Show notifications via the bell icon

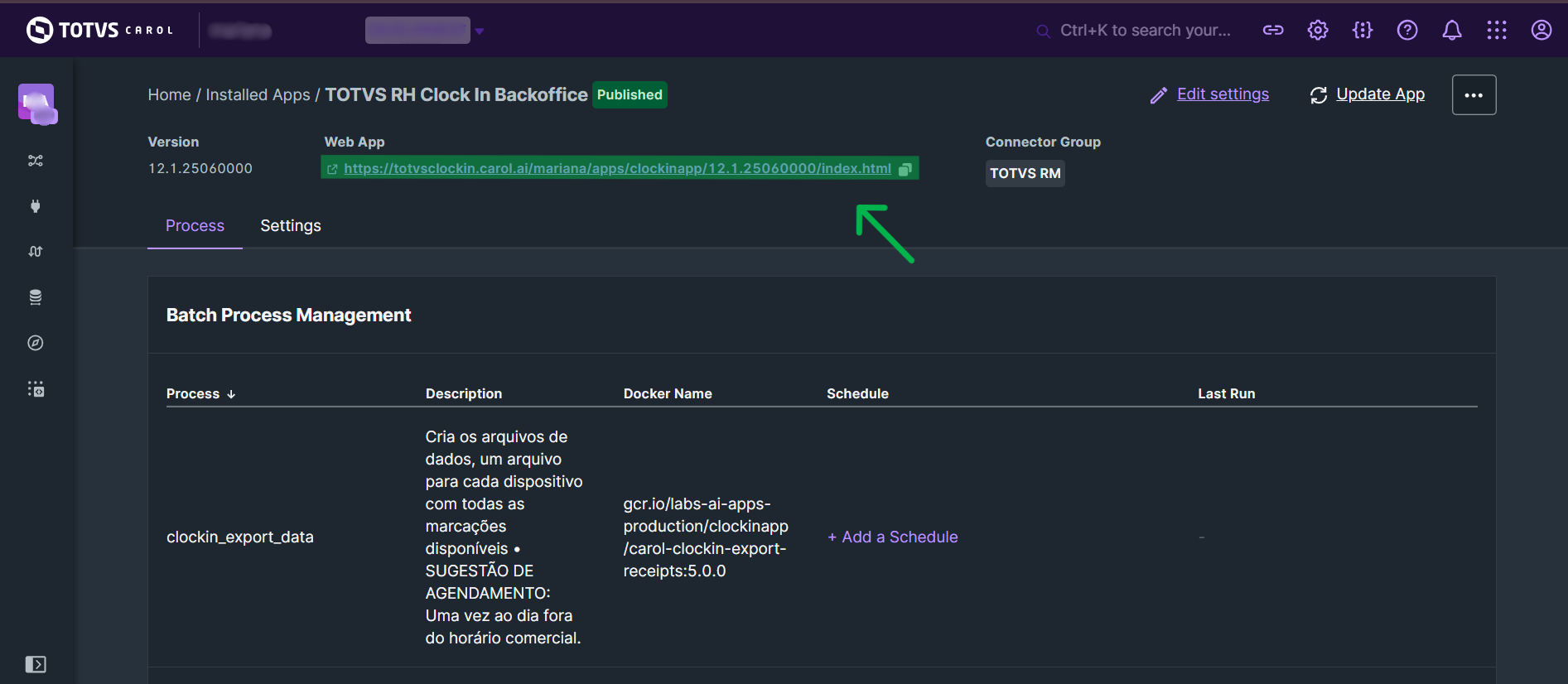1452,31
